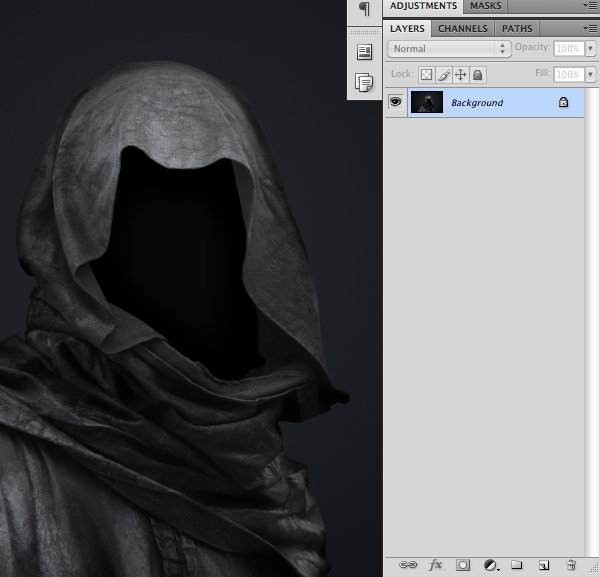Select the Background layer thumbnail
600x577 pixels.
(427, 102)
